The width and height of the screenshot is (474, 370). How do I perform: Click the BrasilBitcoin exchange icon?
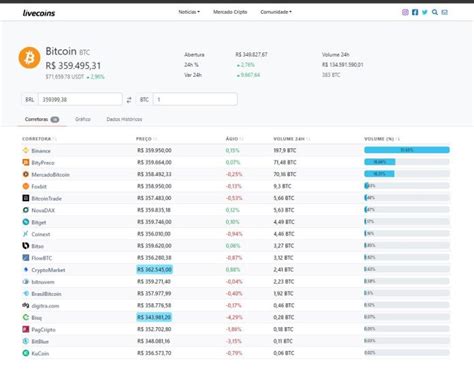(x=26, y=293)
